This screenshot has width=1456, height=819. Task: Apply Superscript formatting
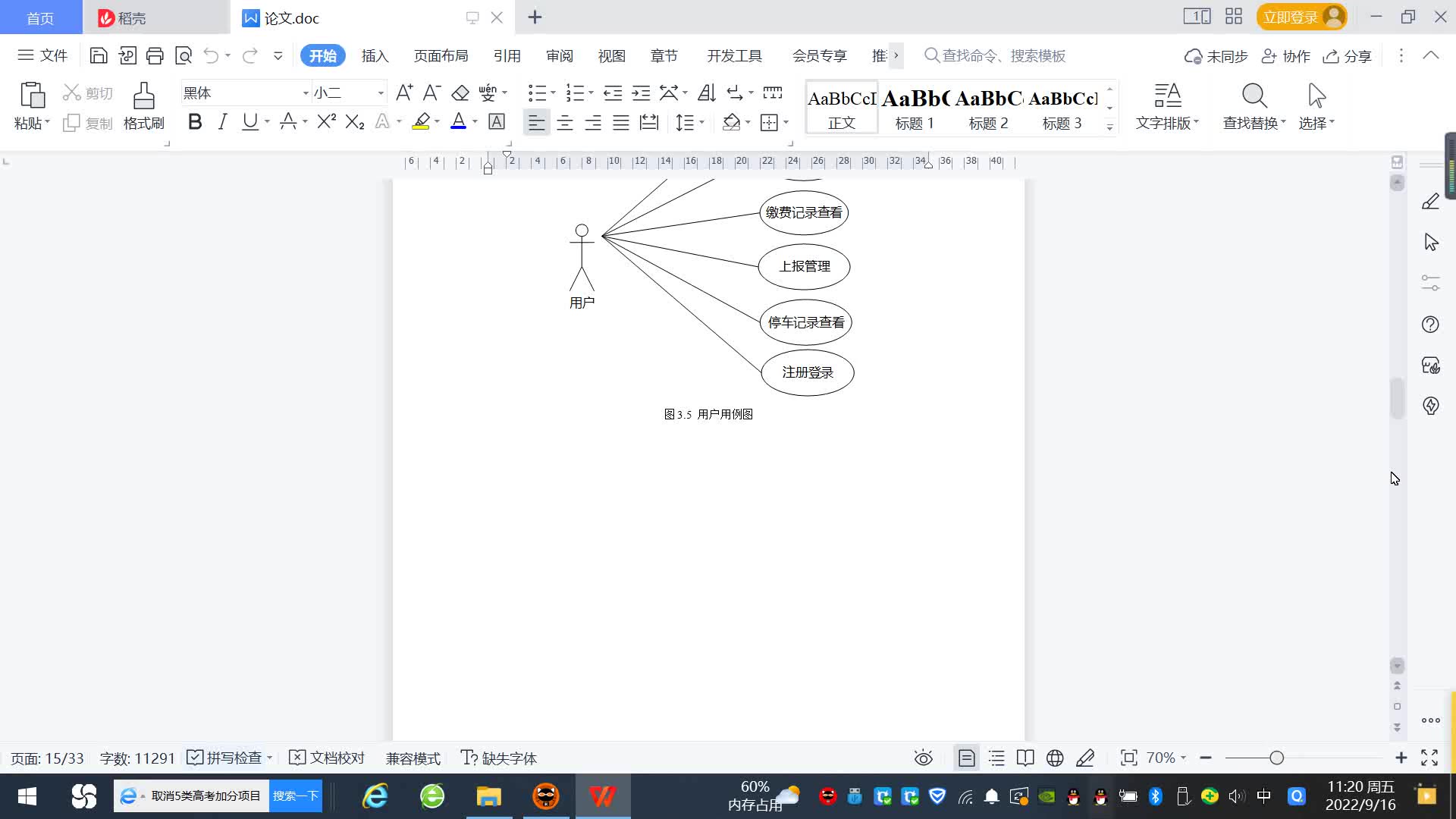tap(326, 121)
